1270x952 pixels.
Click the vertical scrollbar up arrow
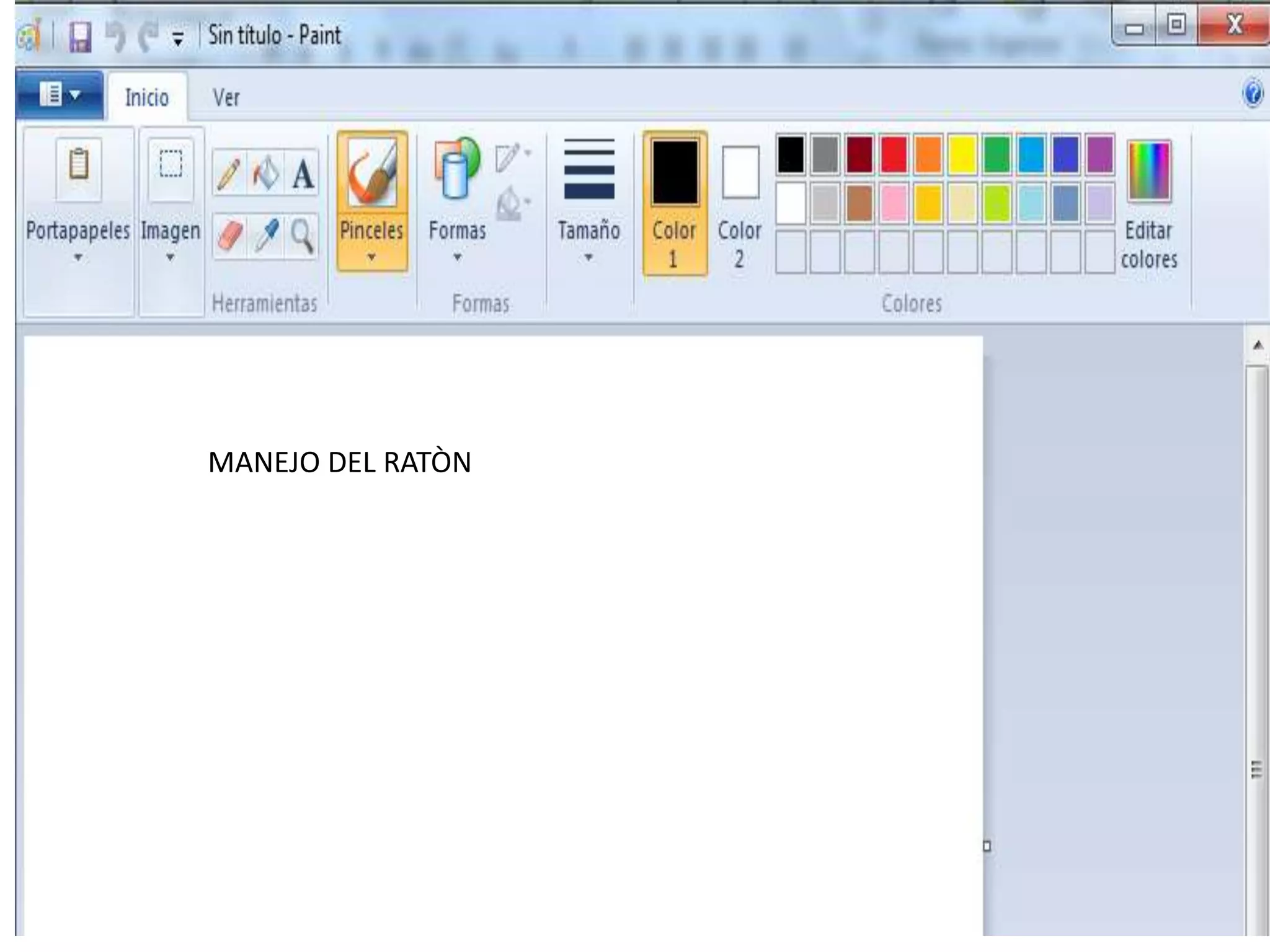(x=1258, y=345)
